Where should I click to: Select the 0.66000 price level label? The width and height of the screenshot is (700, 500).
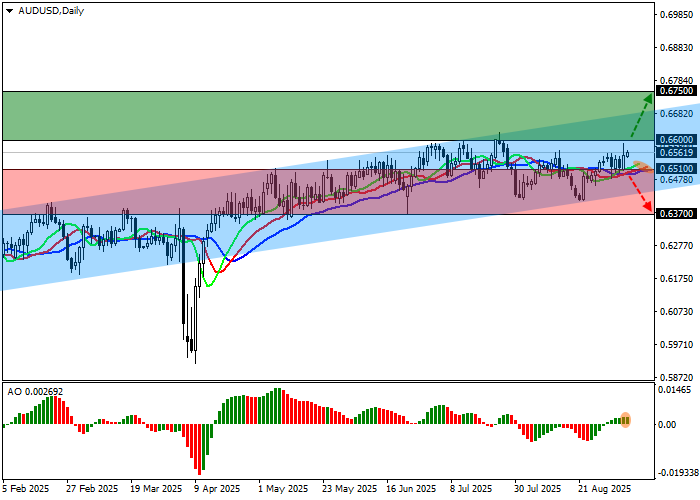tap(676, 140)
